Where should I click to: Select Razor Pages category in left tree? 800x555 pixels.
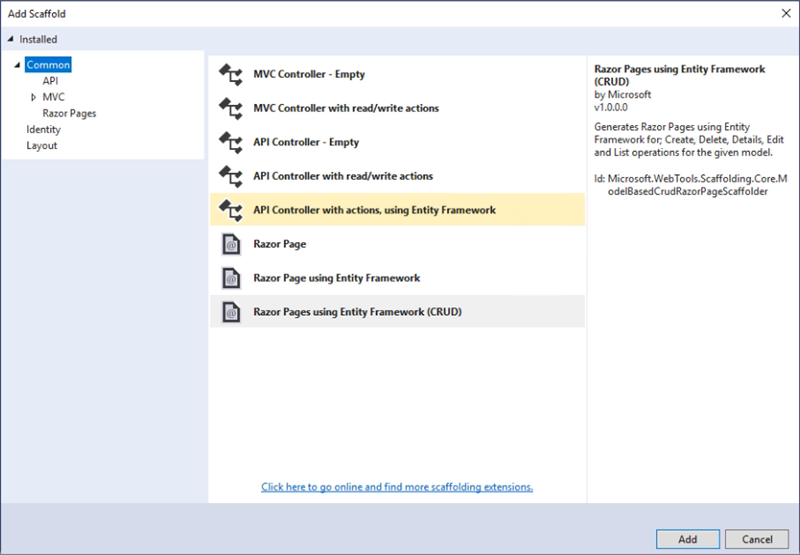tap(69, 113)
